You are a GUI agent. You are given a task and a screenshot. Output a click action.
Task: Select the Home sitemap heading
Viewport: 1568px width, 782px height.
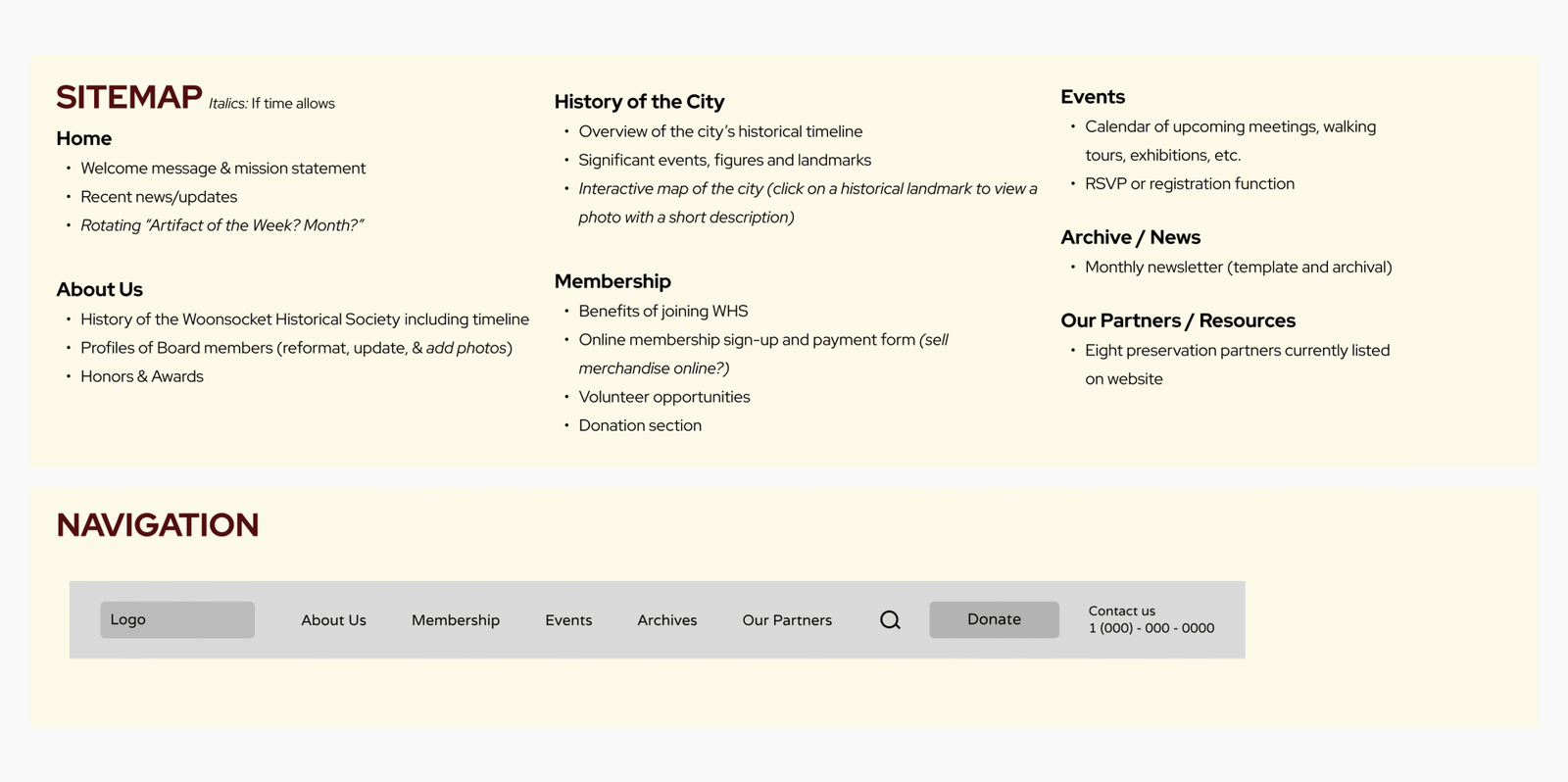(x=84, y=138)
